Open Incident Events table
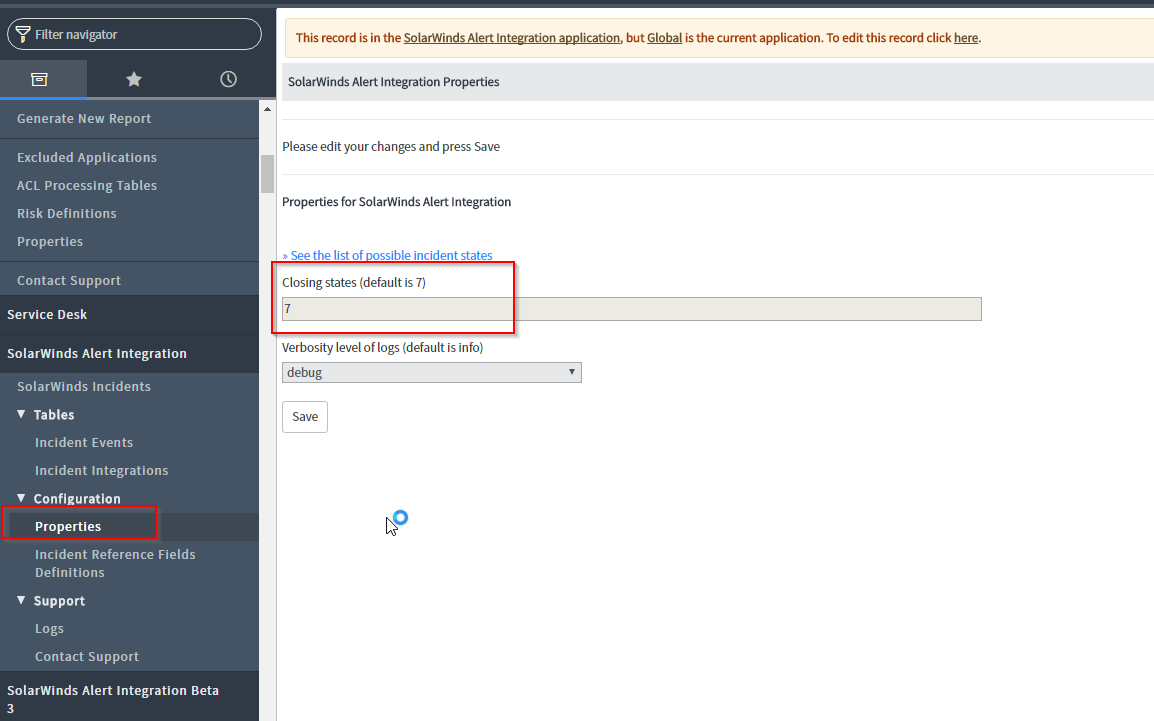1154x721 pixels. (84, 442)
